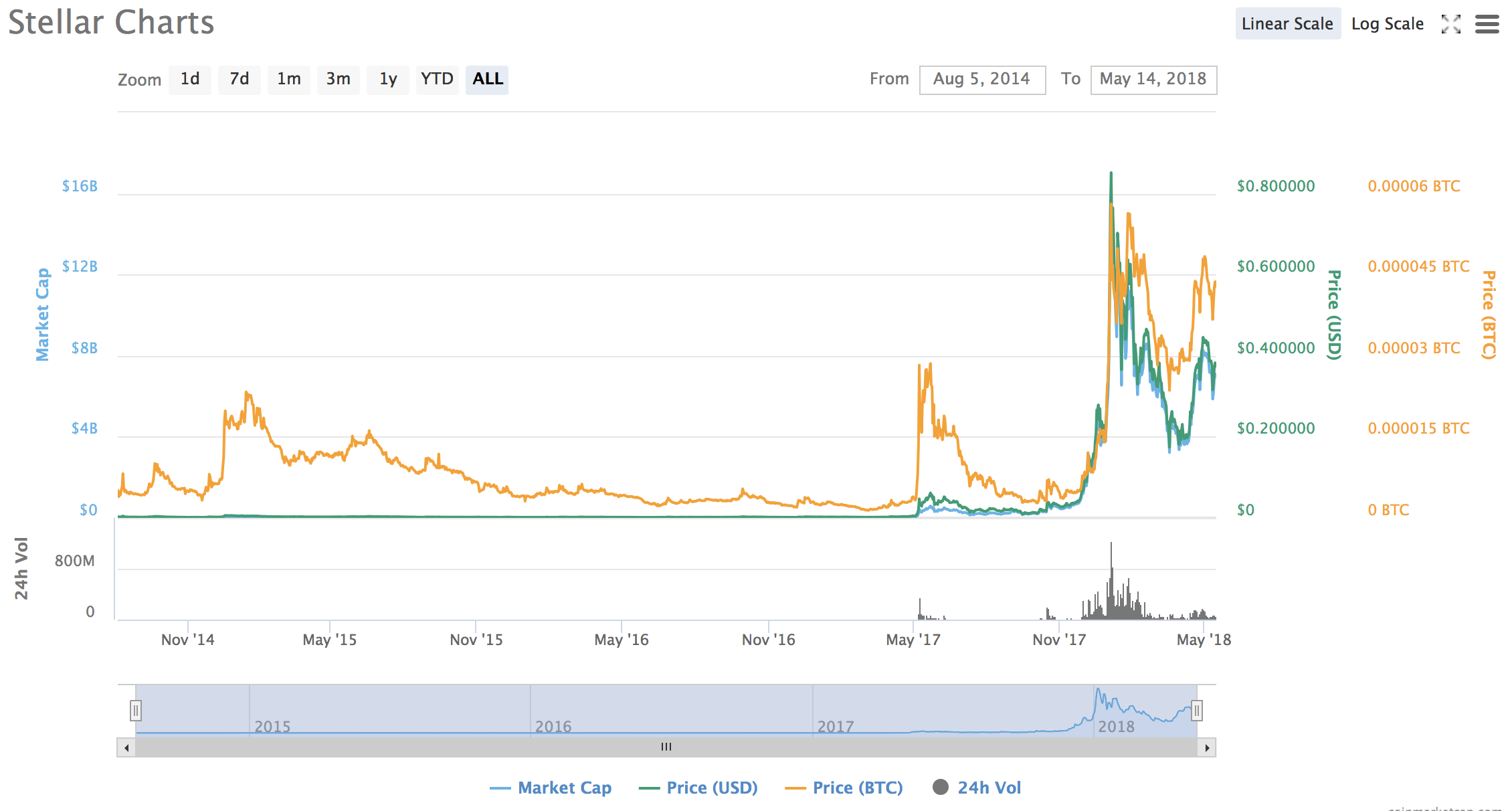The image size is (1512, 811).
Task: Toggle Price (BTC) line in legend
Action: [857, 788]
